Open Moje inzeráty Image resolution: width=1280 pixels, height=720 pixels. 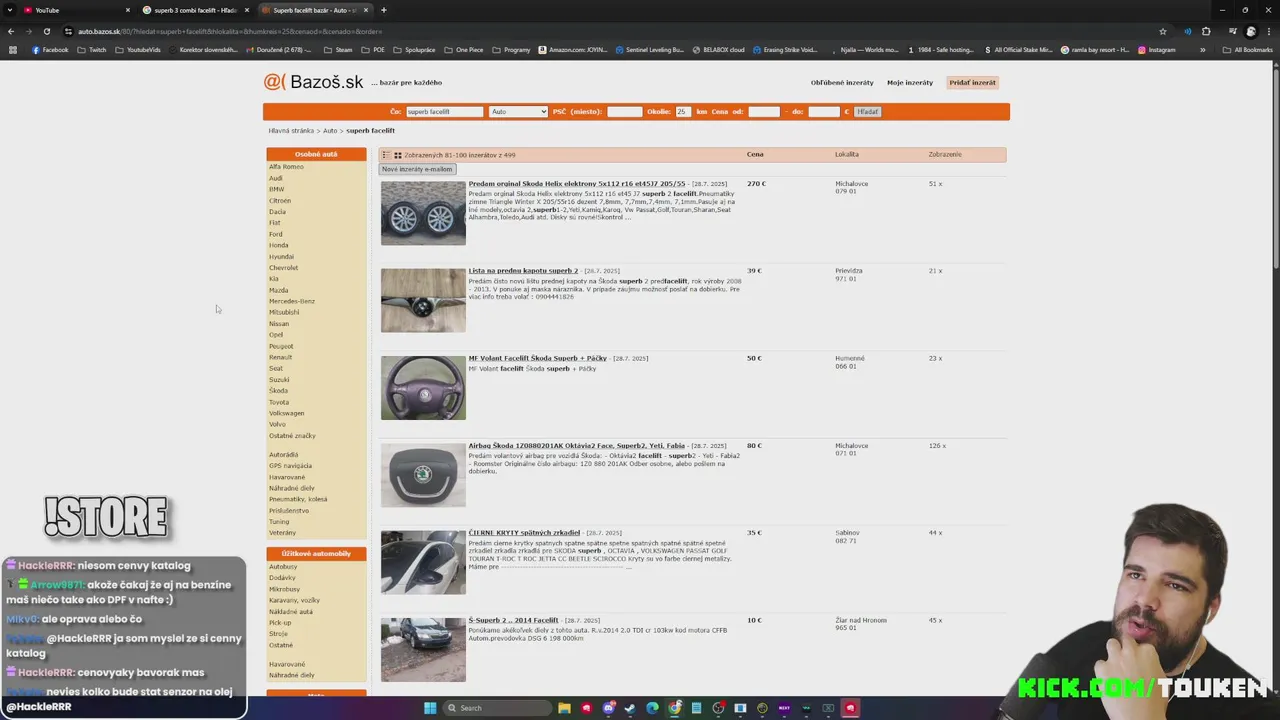click(x=910, y=82)
